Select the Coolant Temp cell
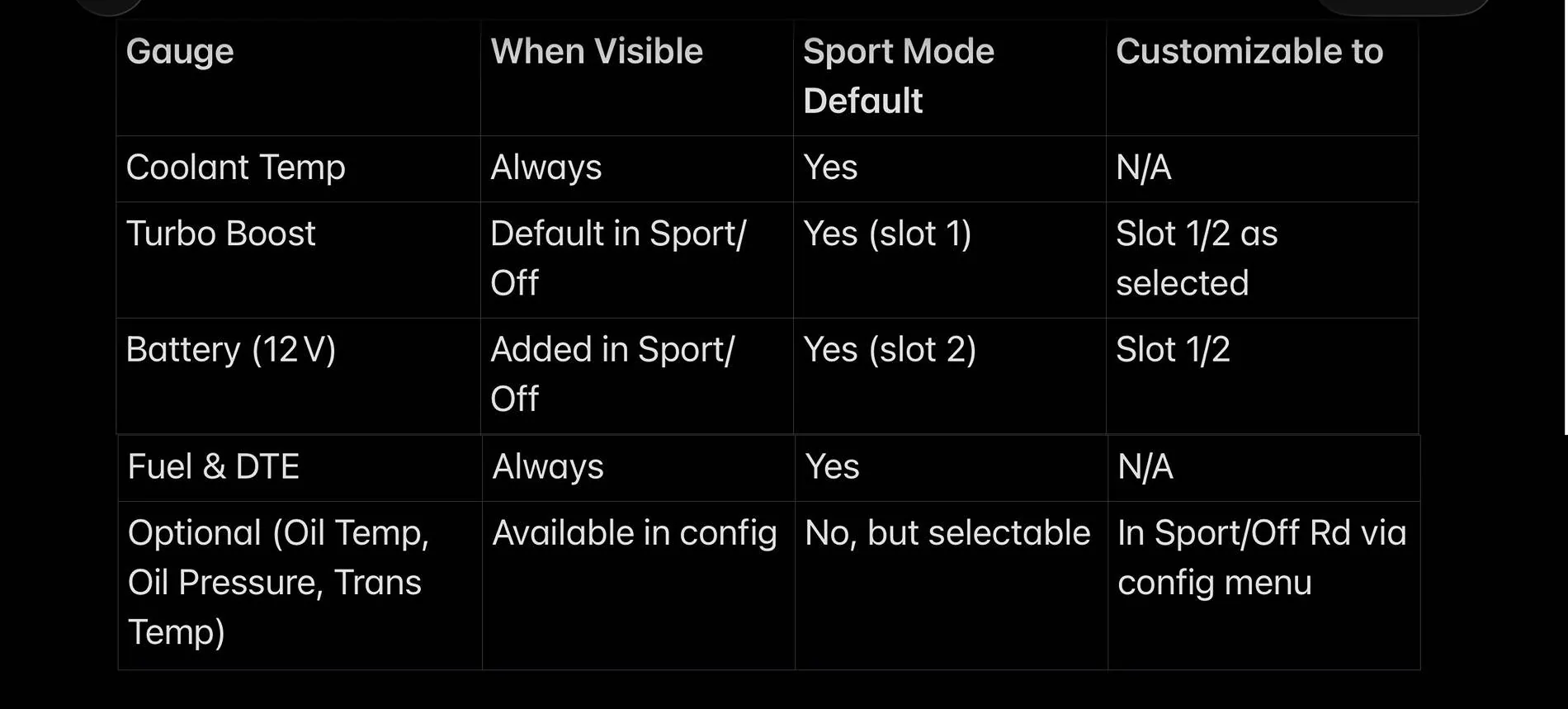 click(x=235, y=168)
